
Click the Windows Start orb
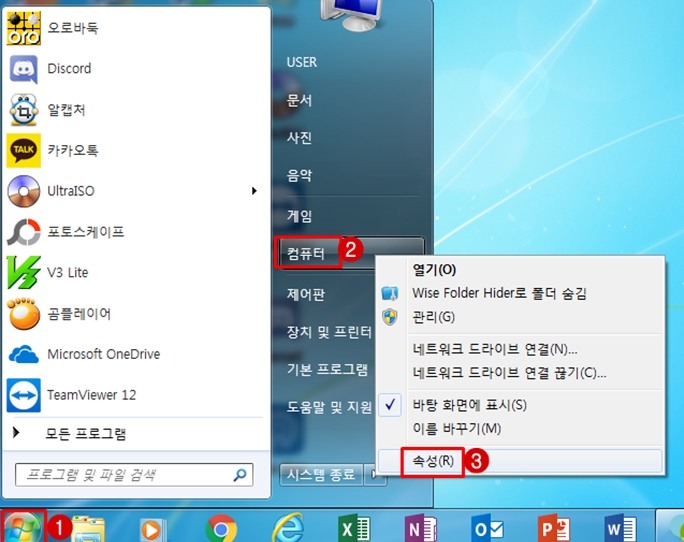pyautogui.click(x=23, y=527)
